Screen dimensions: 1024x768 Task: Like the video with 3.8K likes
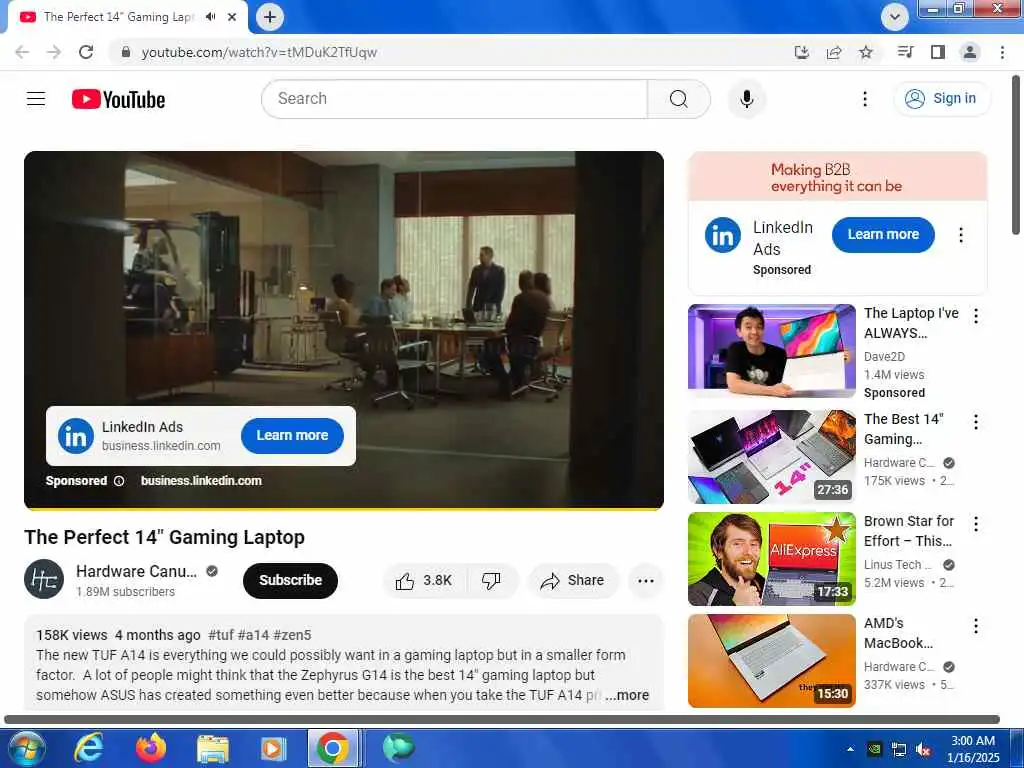click(424, 581)
